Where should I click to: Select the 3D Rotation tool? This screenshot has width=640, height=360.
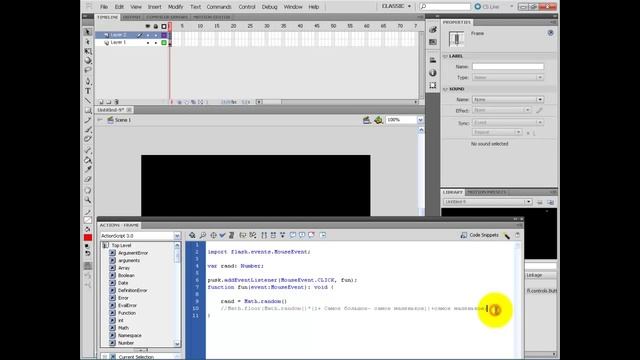tap(88, 61)
